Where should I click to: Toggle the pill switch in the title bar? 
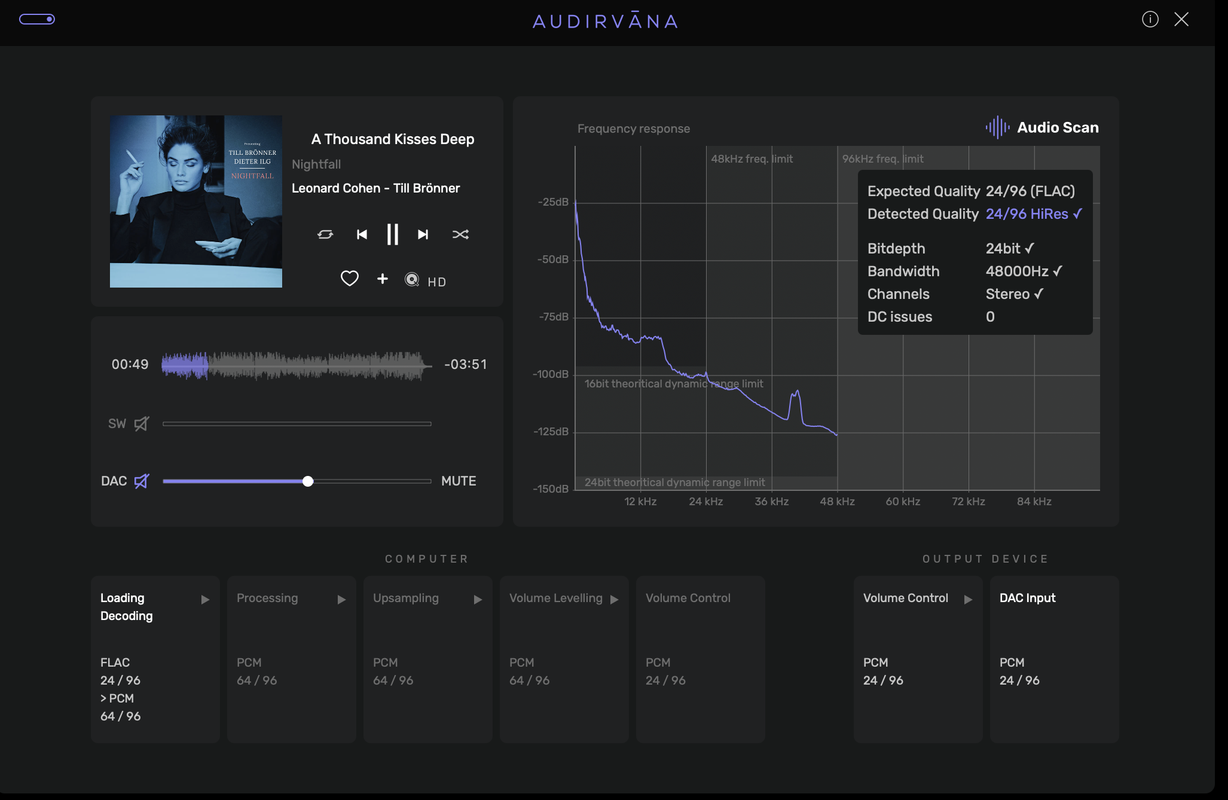[37, 19]
